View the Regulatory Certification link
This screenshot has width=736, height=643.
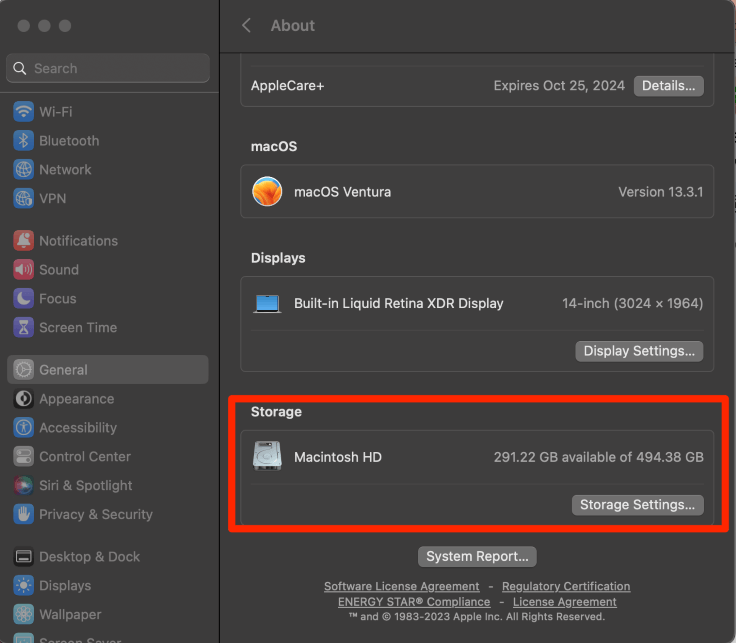tap(566, 586)
